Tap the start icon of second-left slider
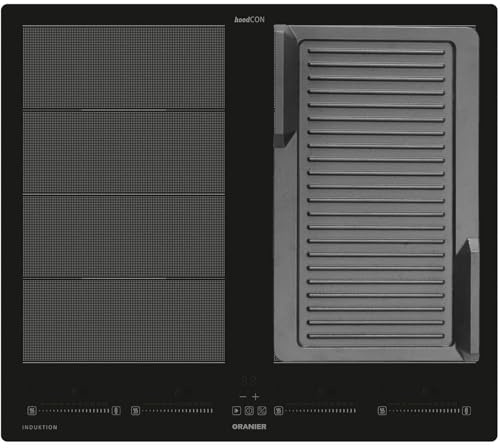 coord(135,411)
